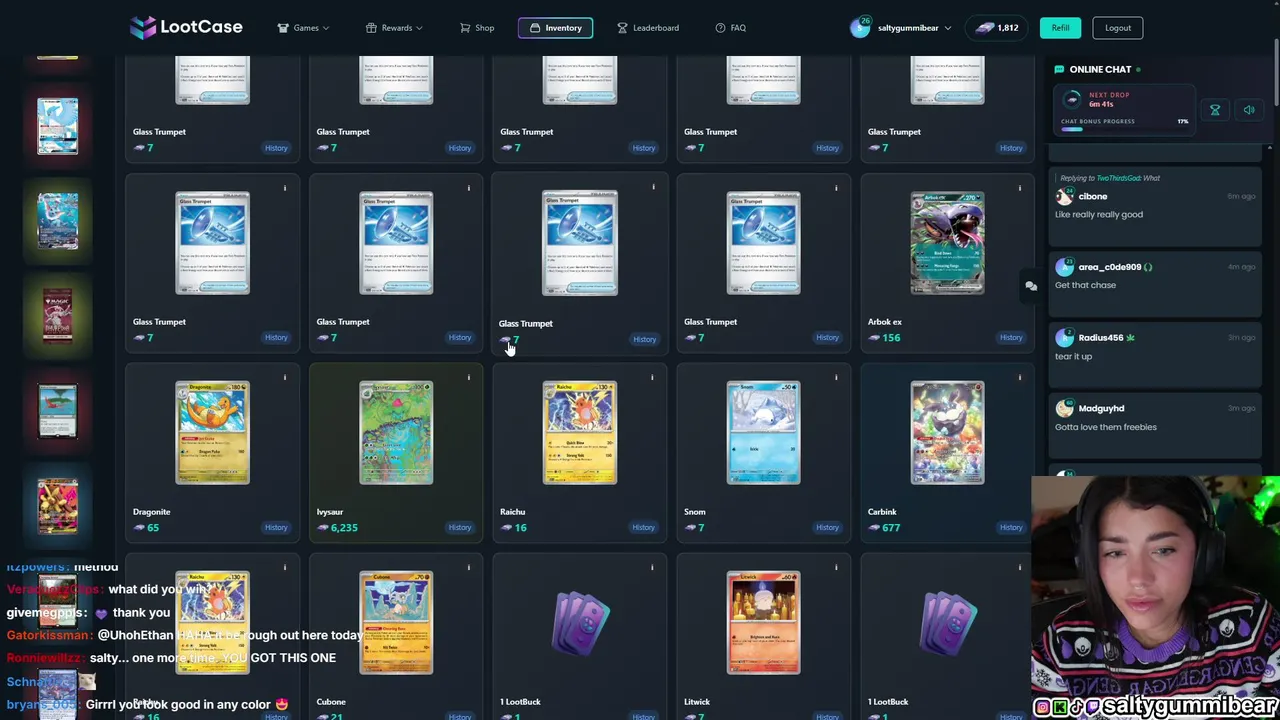The image size is (1280, 720).
Task: Click cibone's chat avatar
Action: (1064, 197)
